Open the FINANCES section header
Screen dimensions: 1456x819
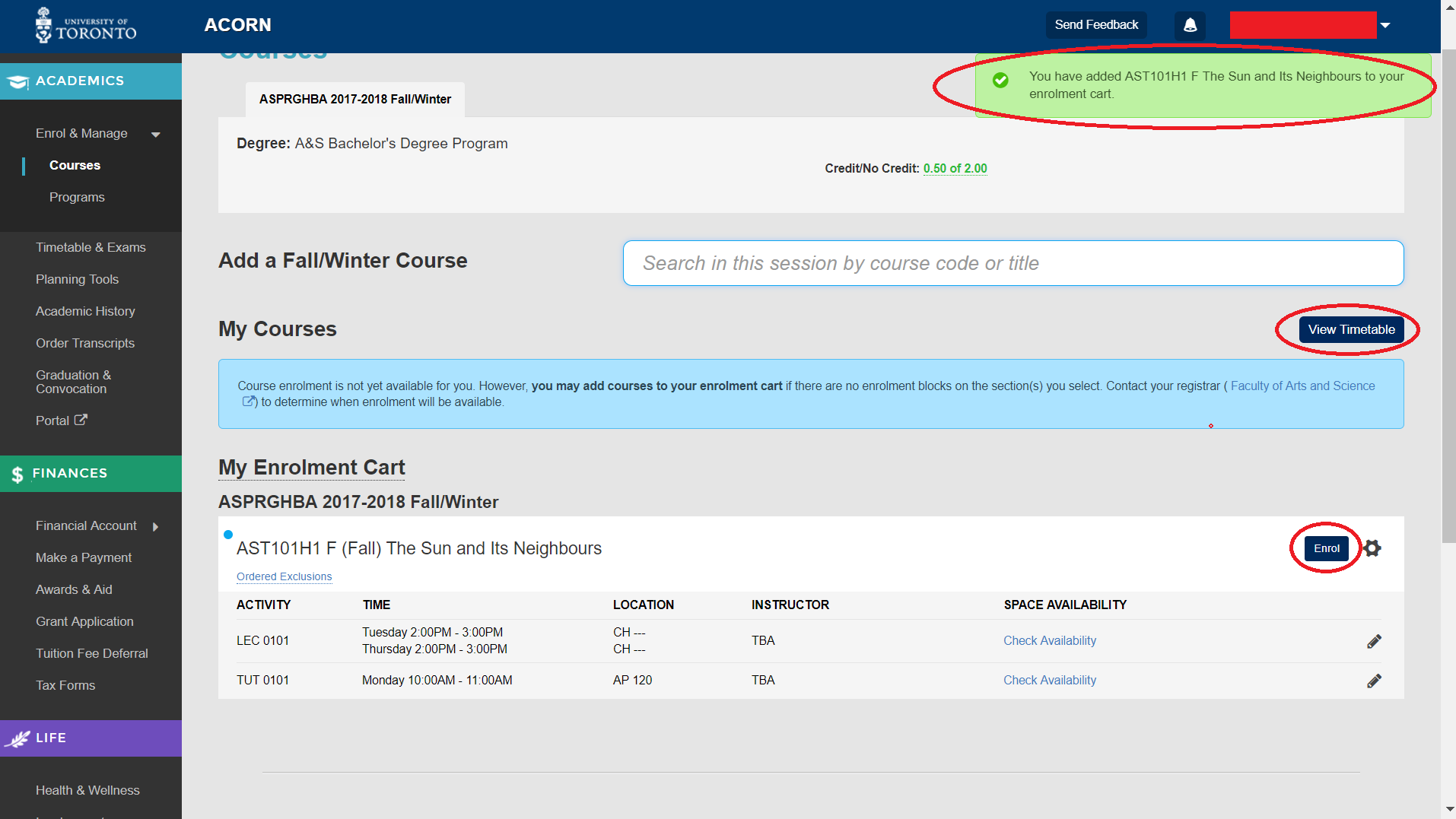[91, 474]
